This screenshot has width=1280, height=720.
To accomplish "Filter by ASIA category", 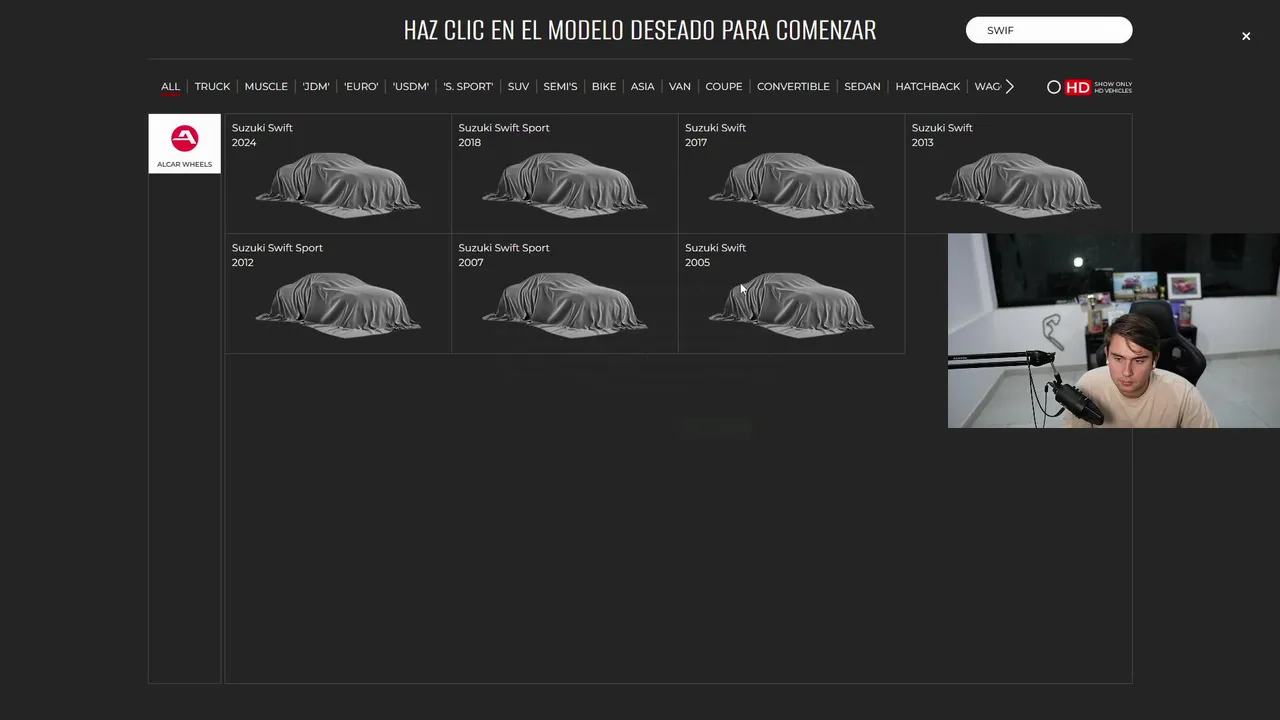I will [643, 87].
